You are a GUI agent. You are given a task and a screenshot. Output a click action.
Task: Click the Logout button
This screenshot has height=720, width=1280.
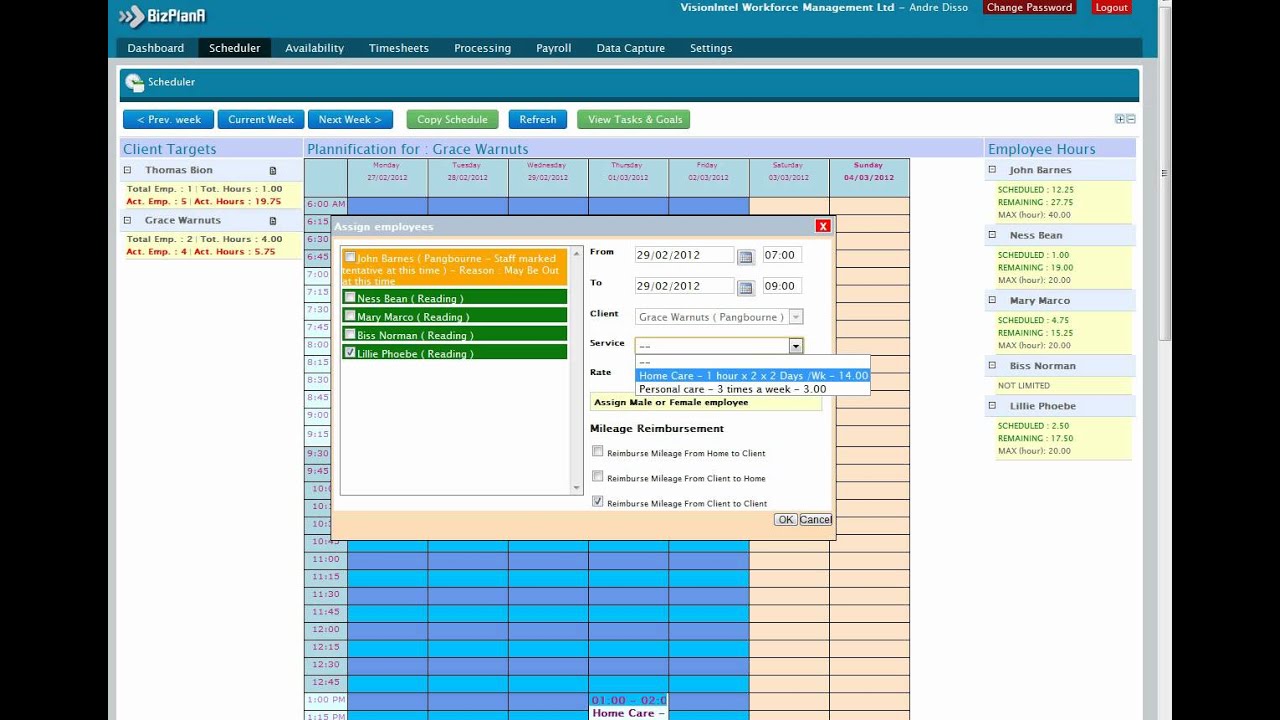(1111, 7)
